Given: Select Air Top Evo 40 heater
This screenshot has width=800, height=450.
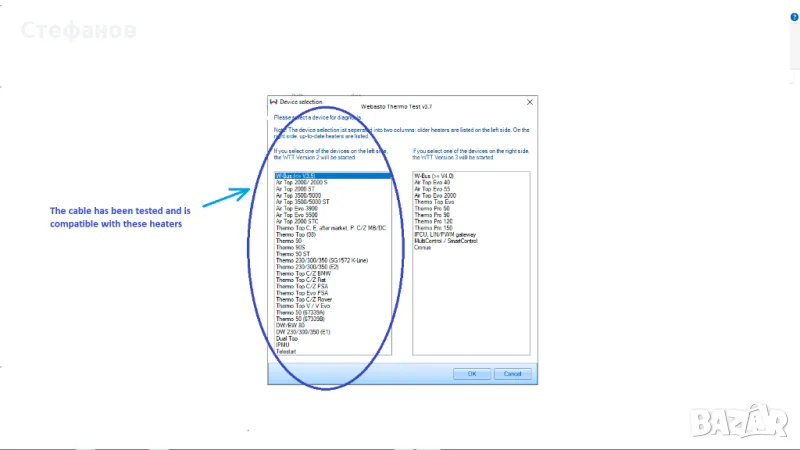Looking at the screenshot, I should pyautogui.click(x=433, y=182).
